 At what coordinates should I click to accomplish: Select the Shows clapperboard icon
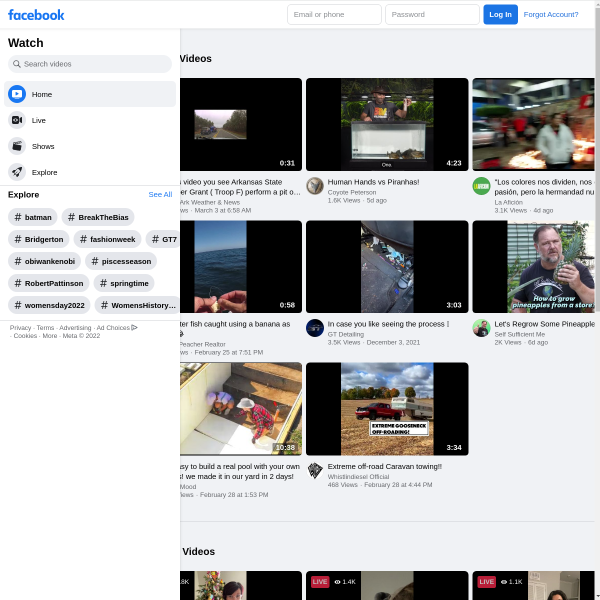17,146
